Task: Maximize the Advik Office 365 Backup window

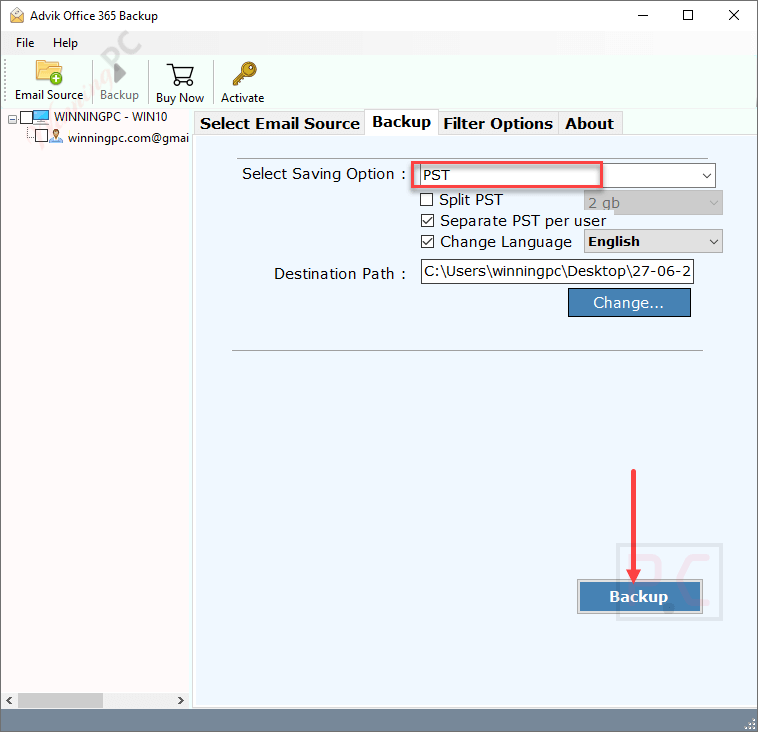Action: click(687, 15)
